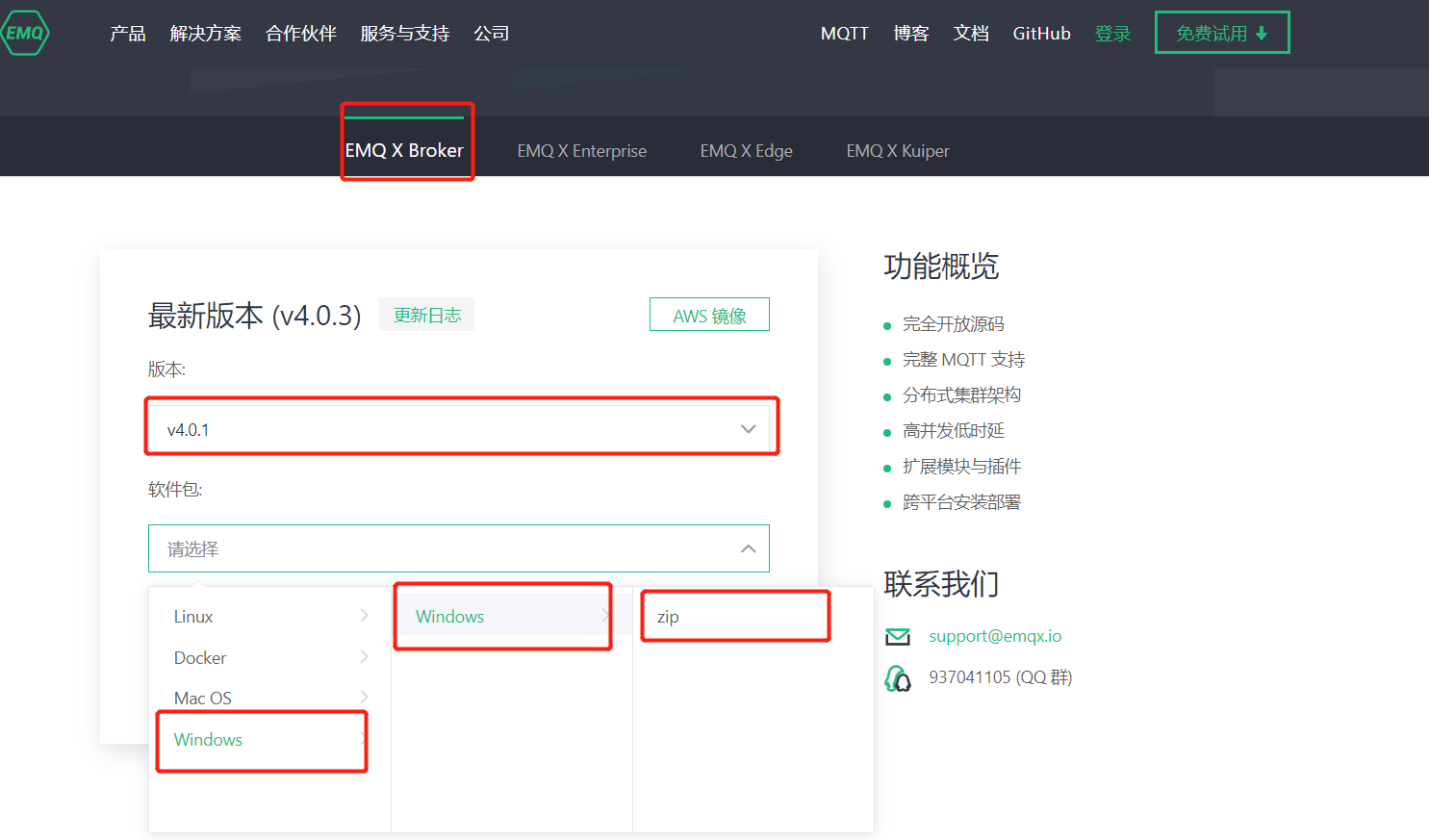Click the mail icon beside support@emqx.io

click(898, 637)
